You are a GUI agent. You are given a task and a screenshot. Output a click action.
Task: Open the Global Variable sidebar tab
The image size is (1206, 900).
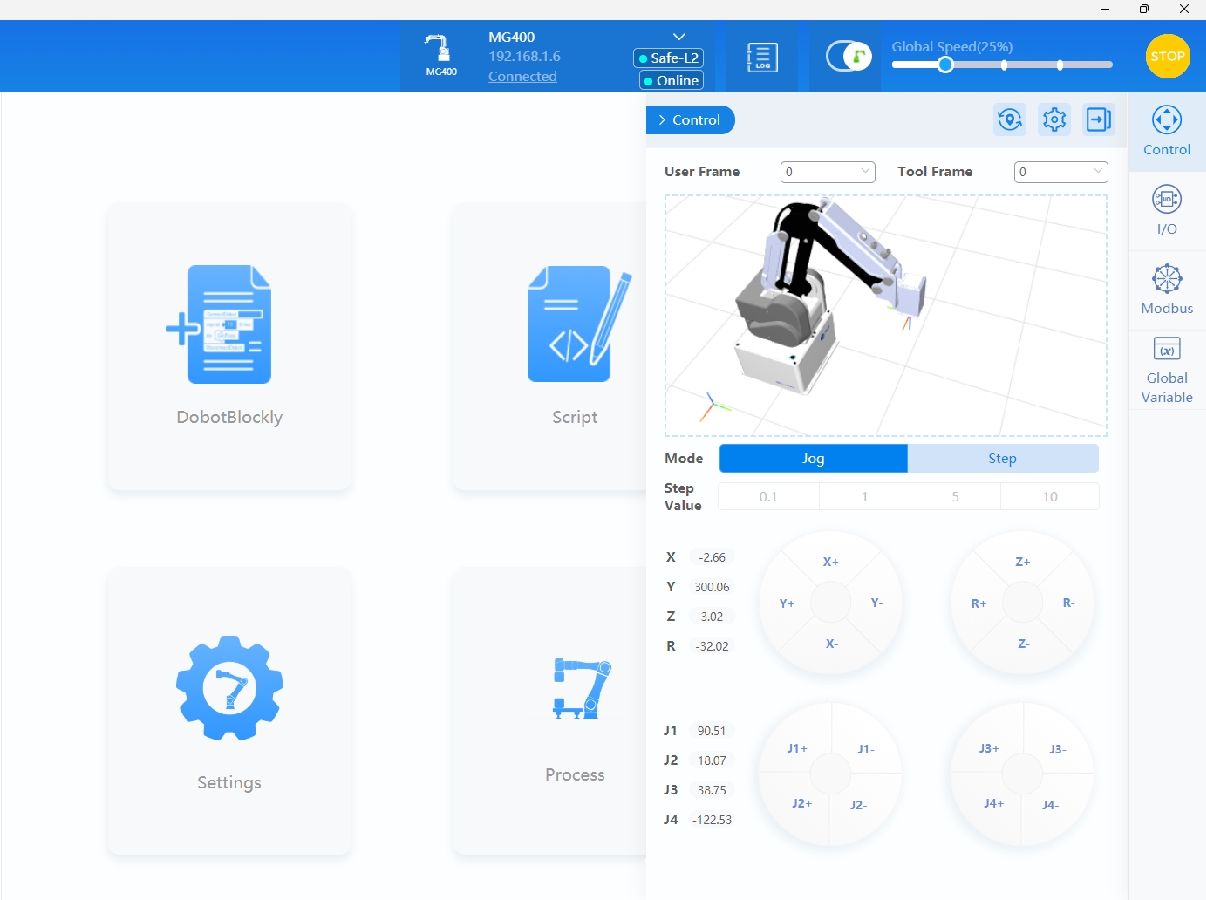1167,369
